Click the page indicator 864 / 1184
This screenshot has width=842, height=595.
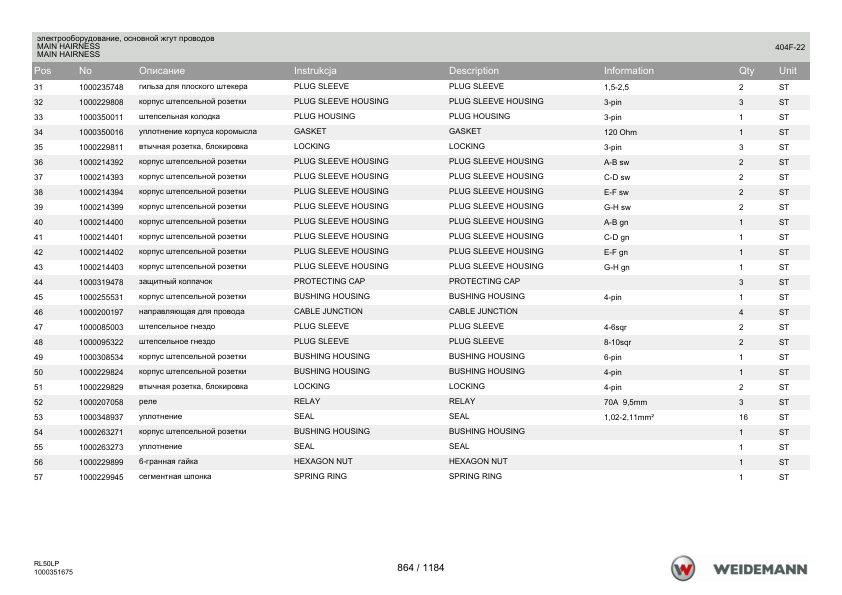(x=420, y=568)
